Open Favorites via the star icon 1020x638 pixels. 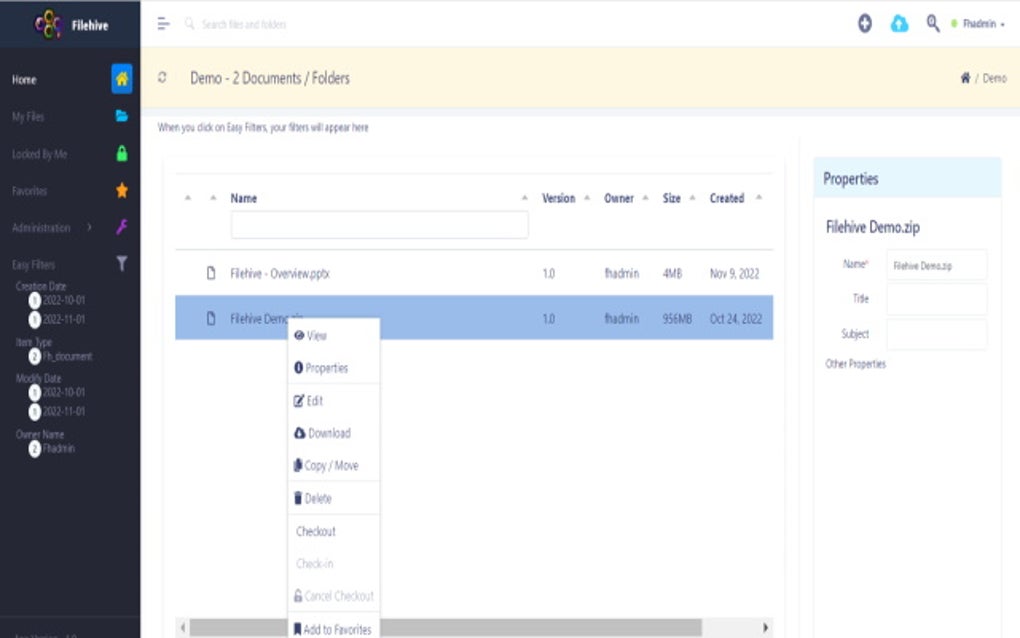[x=120, y=190]
